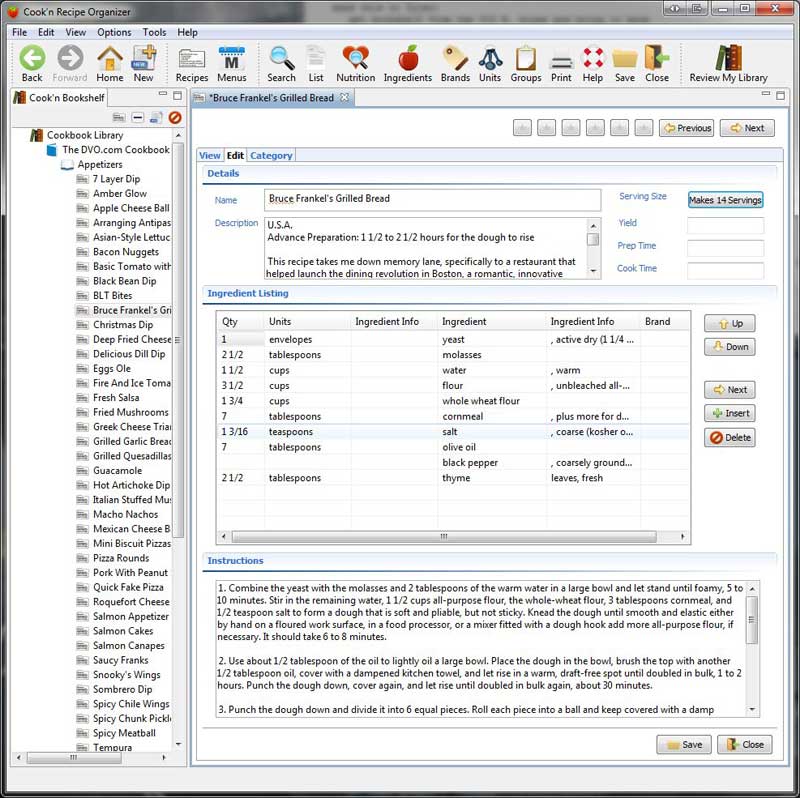The image size is (800, 798).
Task: Open the Menus planner icon
Action: coord(232,64)
